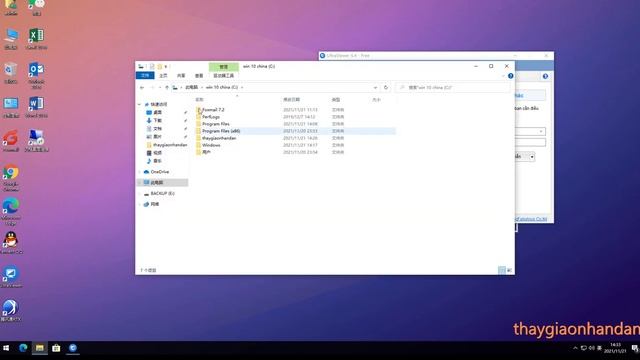Sort by the 修改日期 column header
The width and height of the screenshot is (640, 360).
[x=291, y=100]
